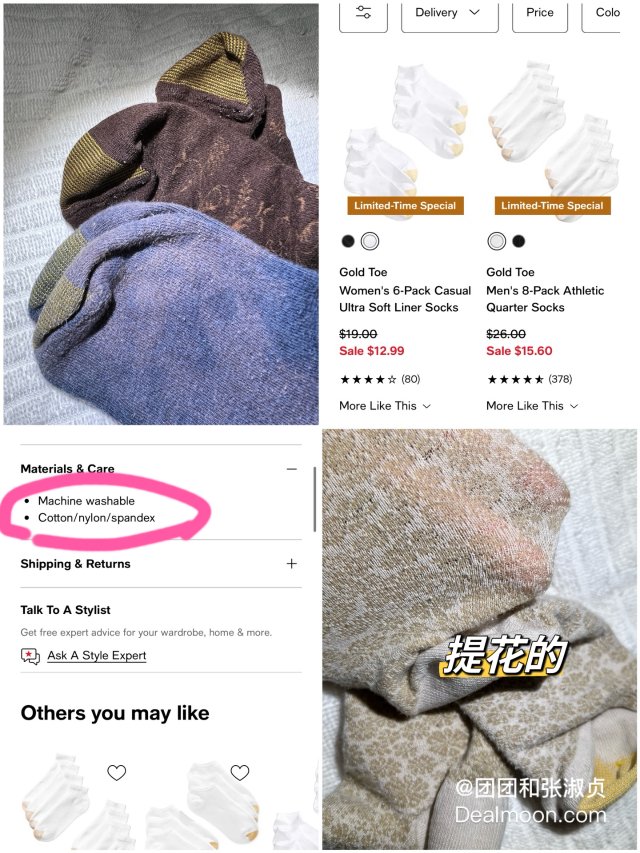The width and height of the screenshot is (640, 853).
Task: Select black swatch for Women's Liner Socks
Action: (x=348, y=241)
